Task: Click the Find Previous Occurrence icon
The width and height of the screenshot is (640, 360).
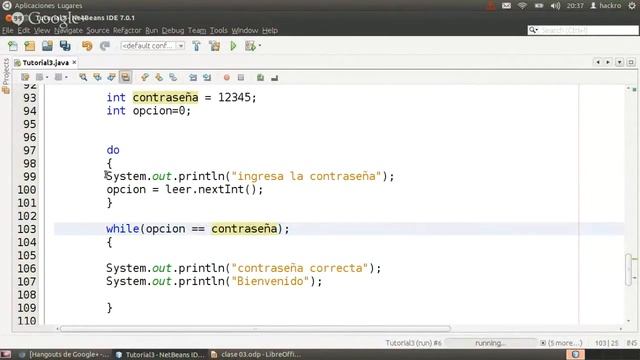Action: click(97, 77)
